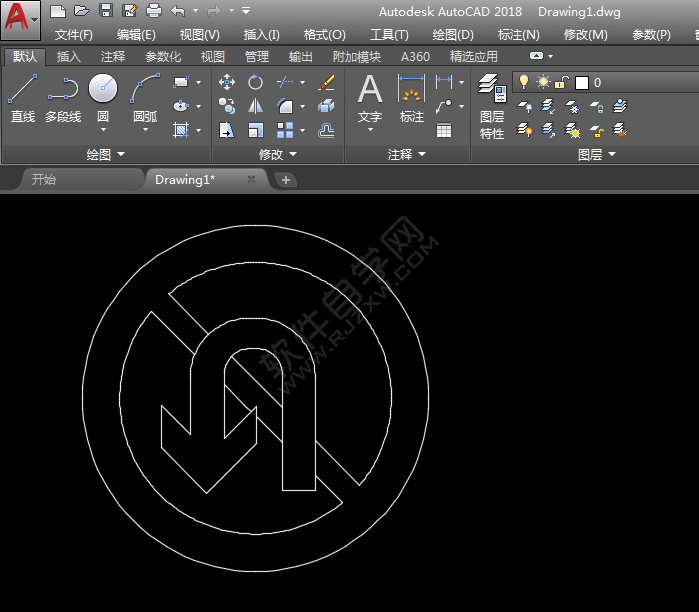Open the A360 ribbon tab
Screen dimensions: 699x612
tap(415, 57)
